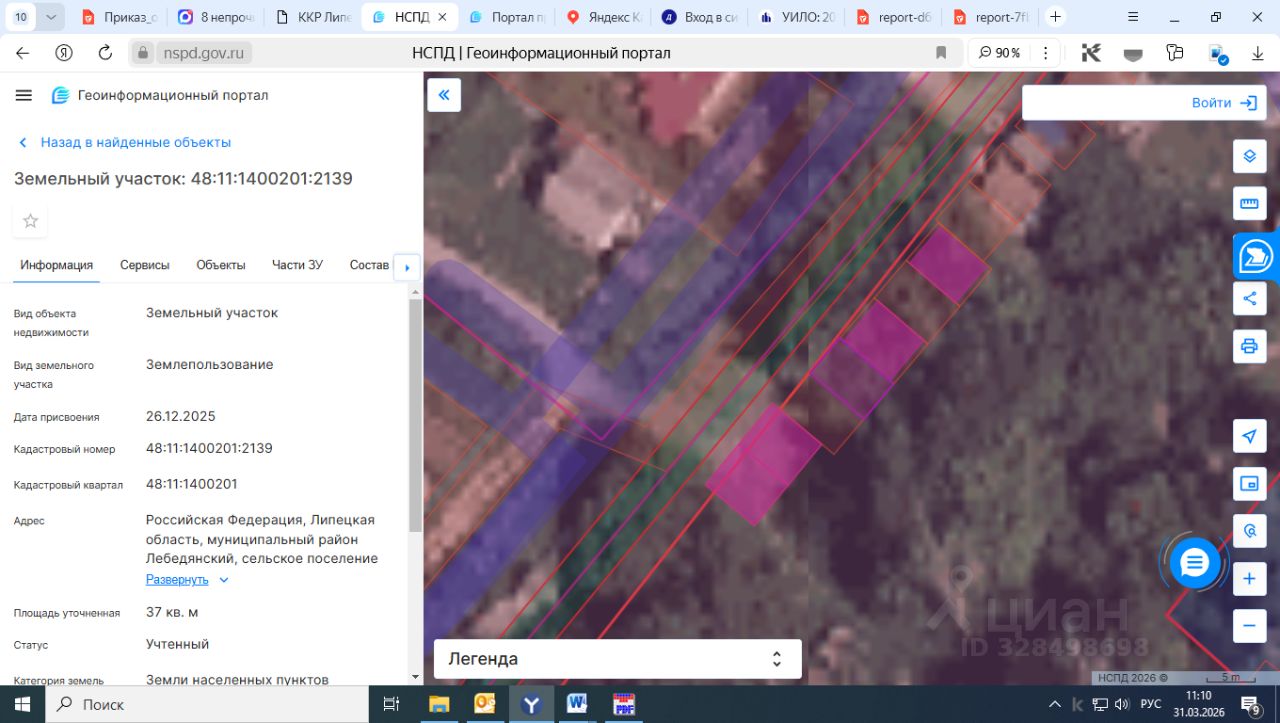Collapse the left information panel
The height and width of the screenshot is (723, 1280).
pyautogui.click(x=444, y=95)
